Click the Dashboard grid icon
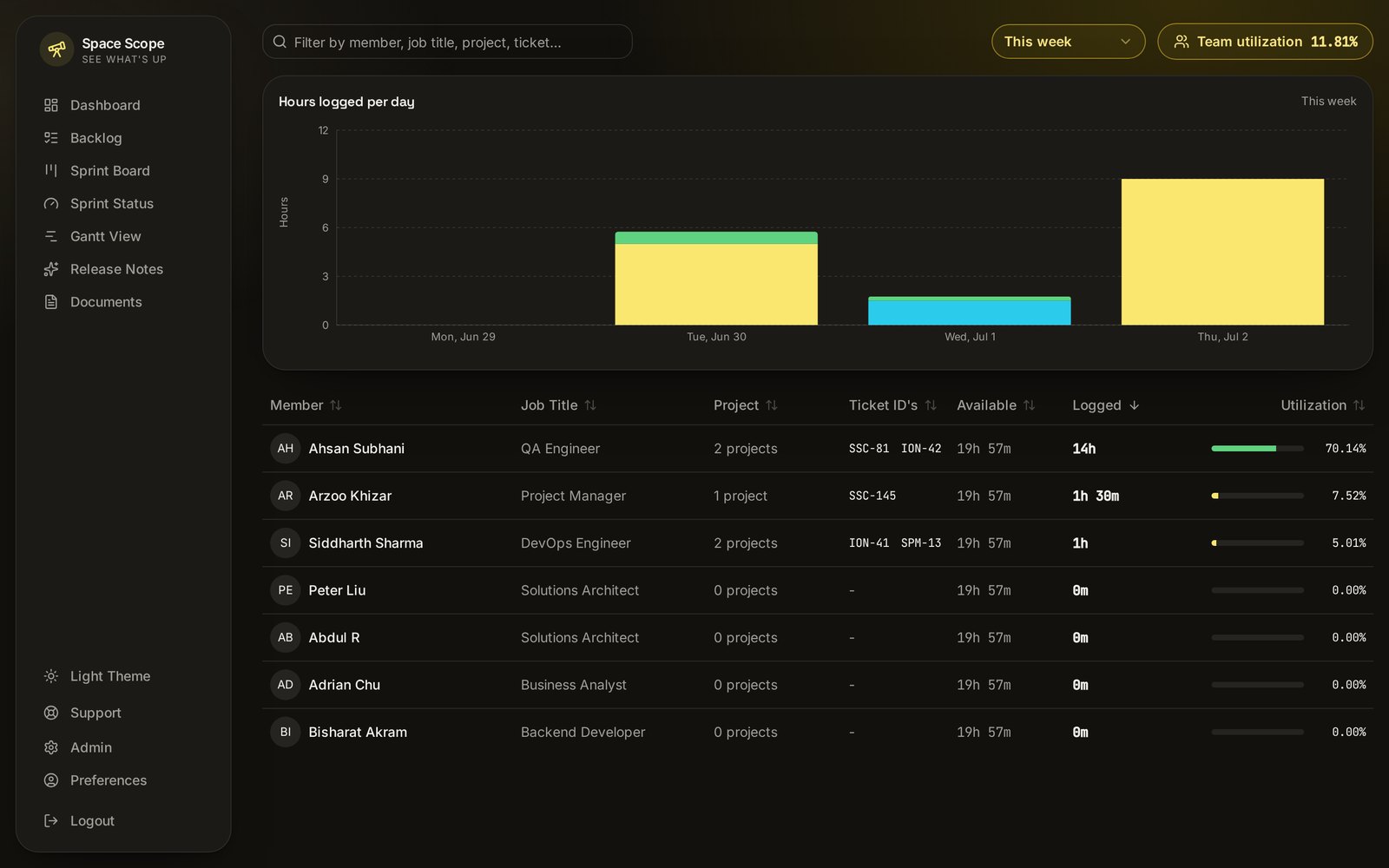 tap(51, 105)
